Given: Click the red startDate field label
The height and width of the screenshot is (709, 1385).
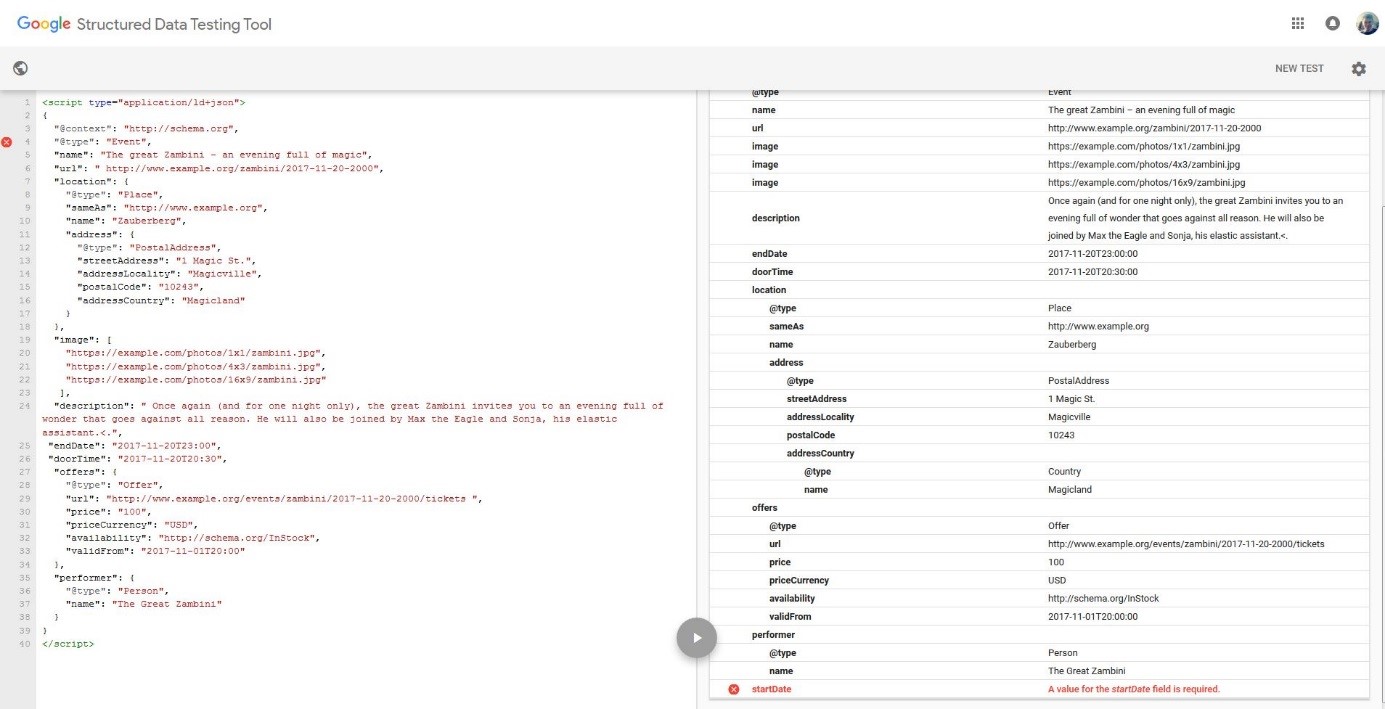Looking at the screenshot, I should [x=771, y=689].
